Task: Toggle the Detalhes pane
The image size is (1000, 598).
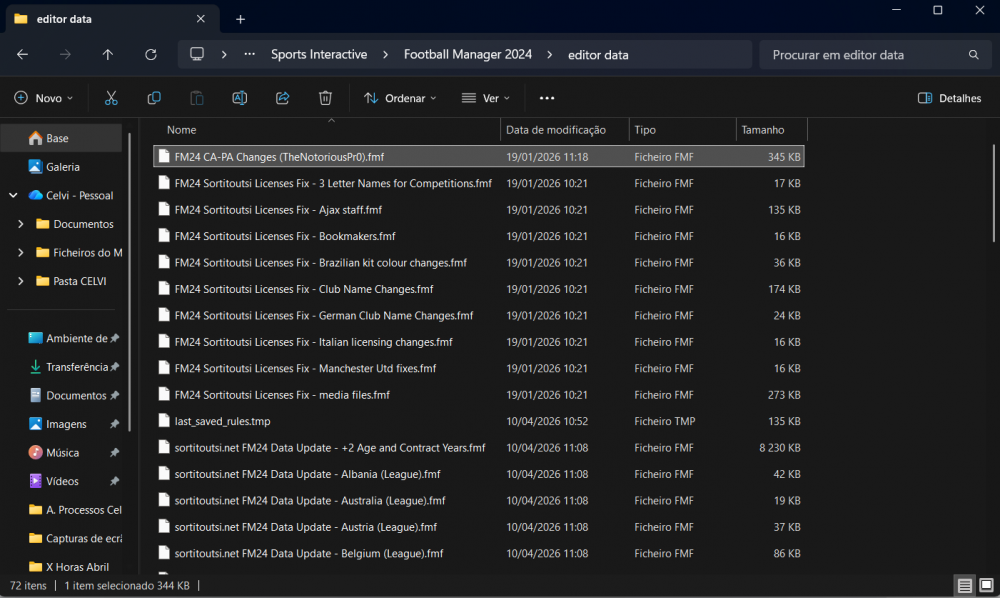Action: pos(949,98)
